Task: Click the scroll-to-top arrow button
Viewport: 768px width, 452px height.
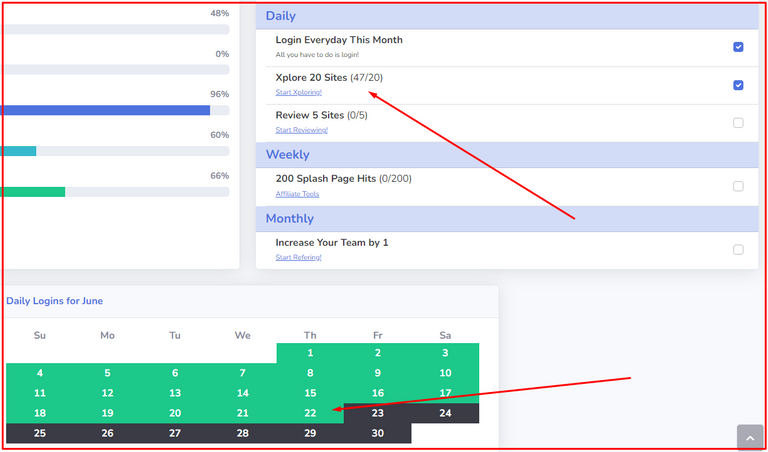Action: tap(749, 437)
